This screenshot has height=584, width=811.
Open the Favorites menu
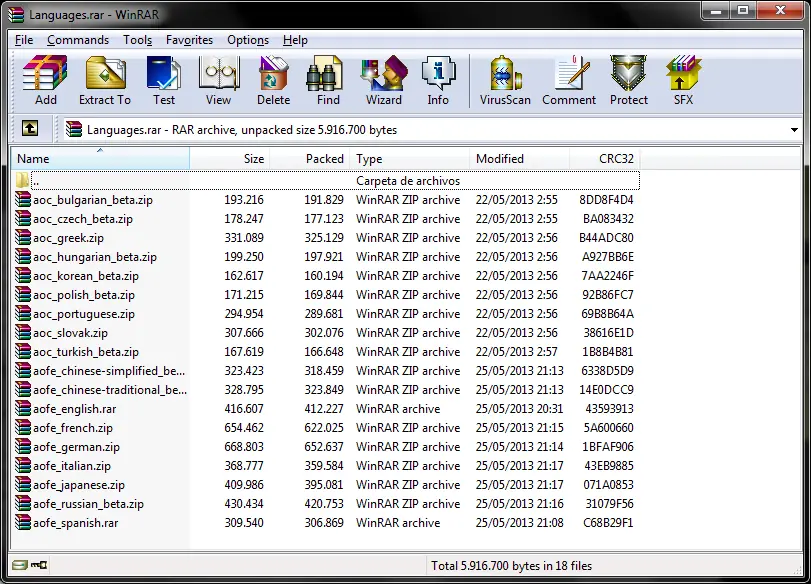point(189,40)
